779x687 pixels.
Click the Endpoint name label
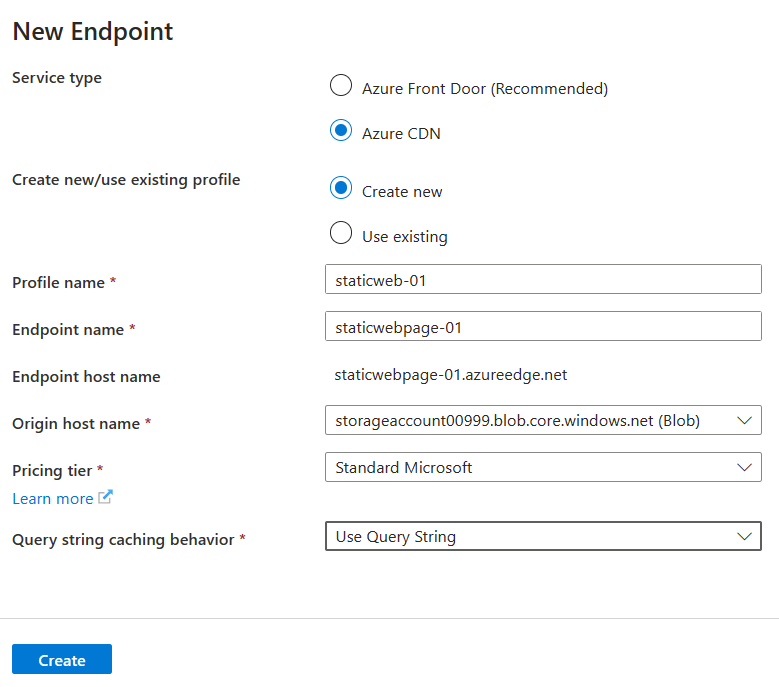coord(68,329)
